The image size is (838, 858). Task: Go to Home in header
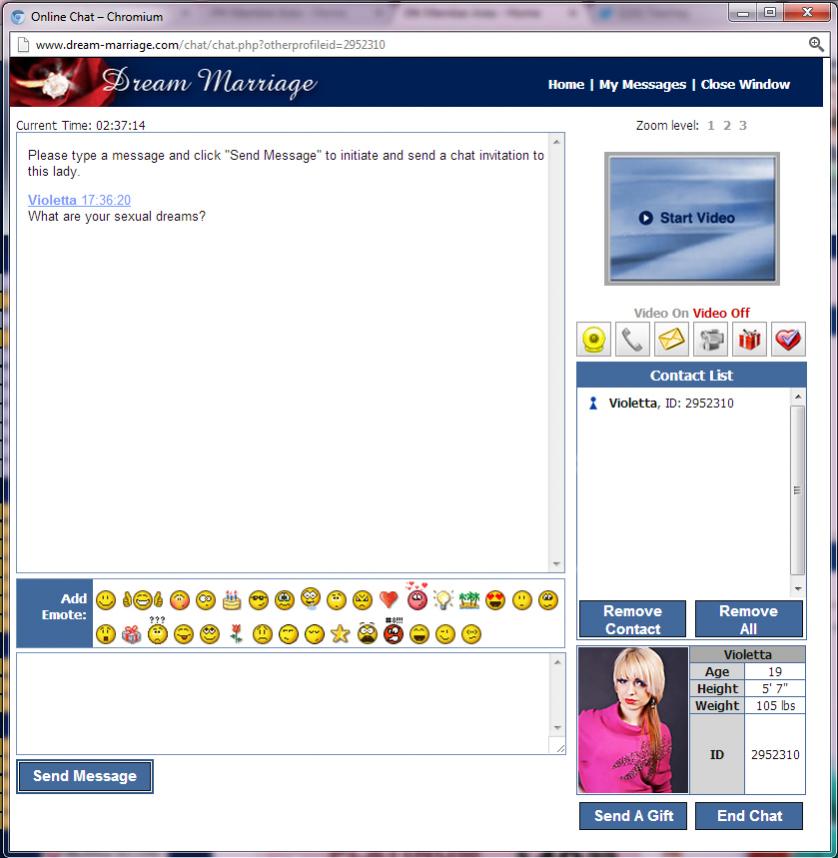coord(566,85)
